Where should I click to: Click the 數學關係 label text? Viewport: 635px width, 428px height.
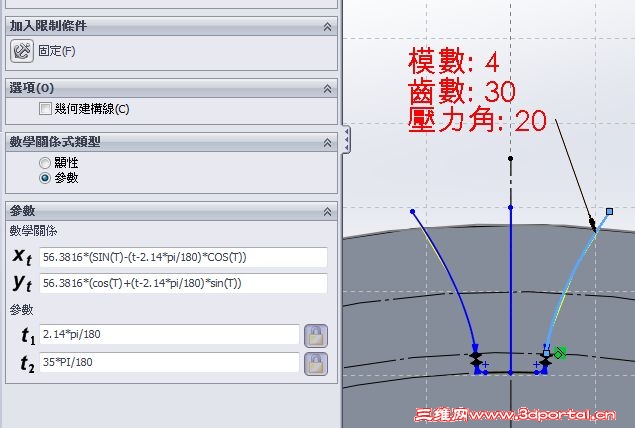click(33, 231)
